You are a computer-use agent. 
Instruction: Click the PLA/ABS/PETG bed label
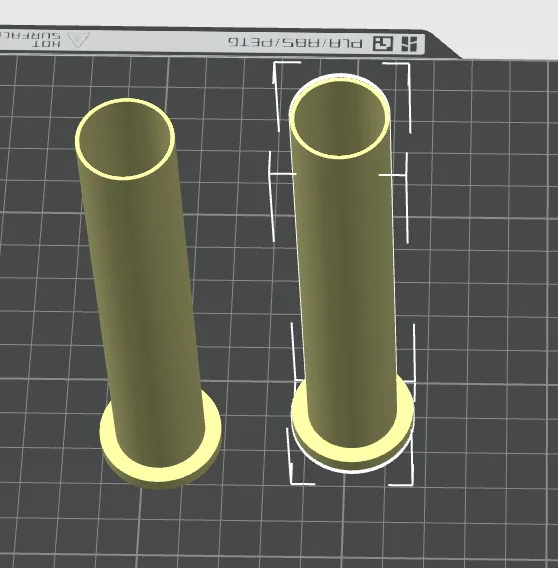295,43
